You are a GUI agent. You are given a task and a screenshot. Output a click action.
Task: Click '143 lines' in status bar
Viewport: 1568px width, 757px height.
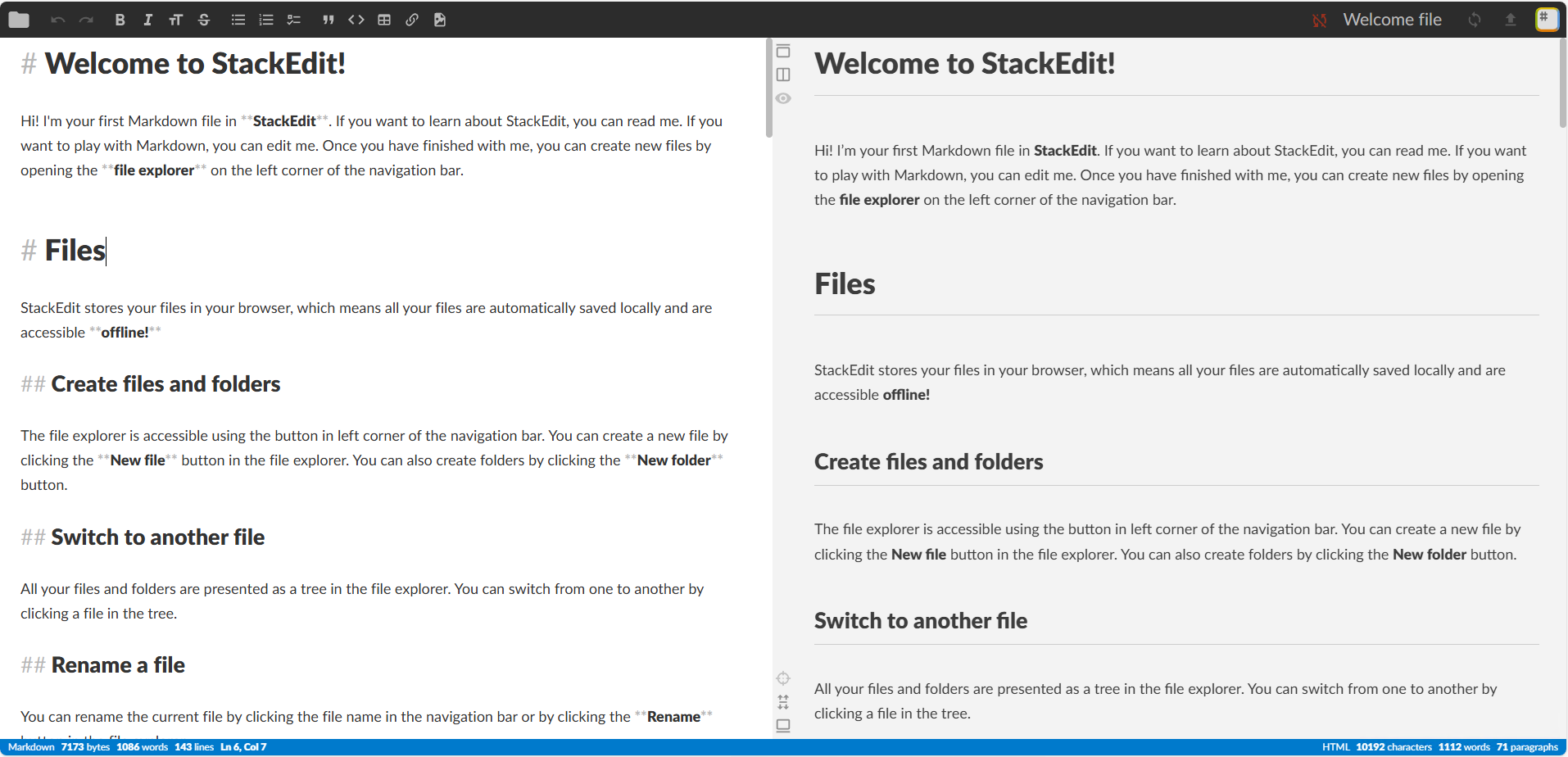tap(194, 747)
